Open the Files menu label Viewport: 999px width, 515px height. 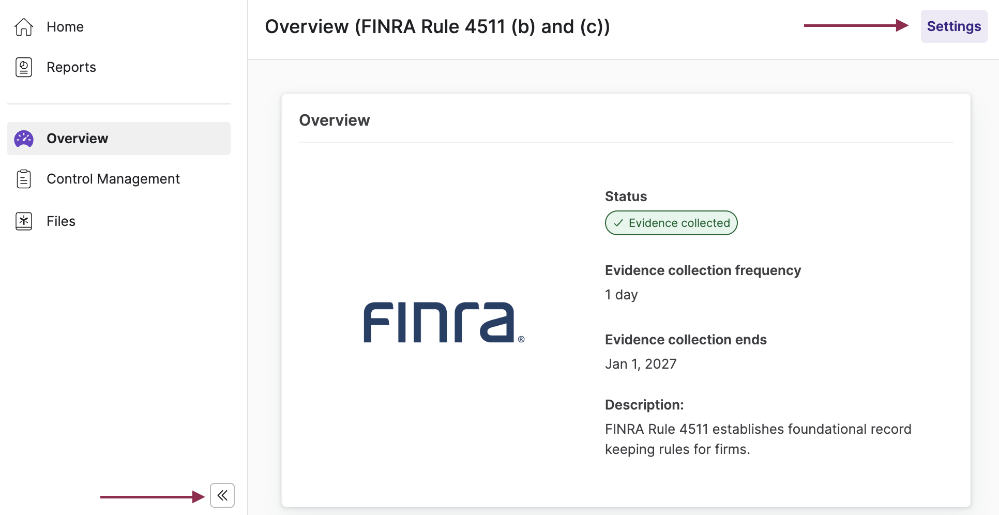tap(61, 221)
